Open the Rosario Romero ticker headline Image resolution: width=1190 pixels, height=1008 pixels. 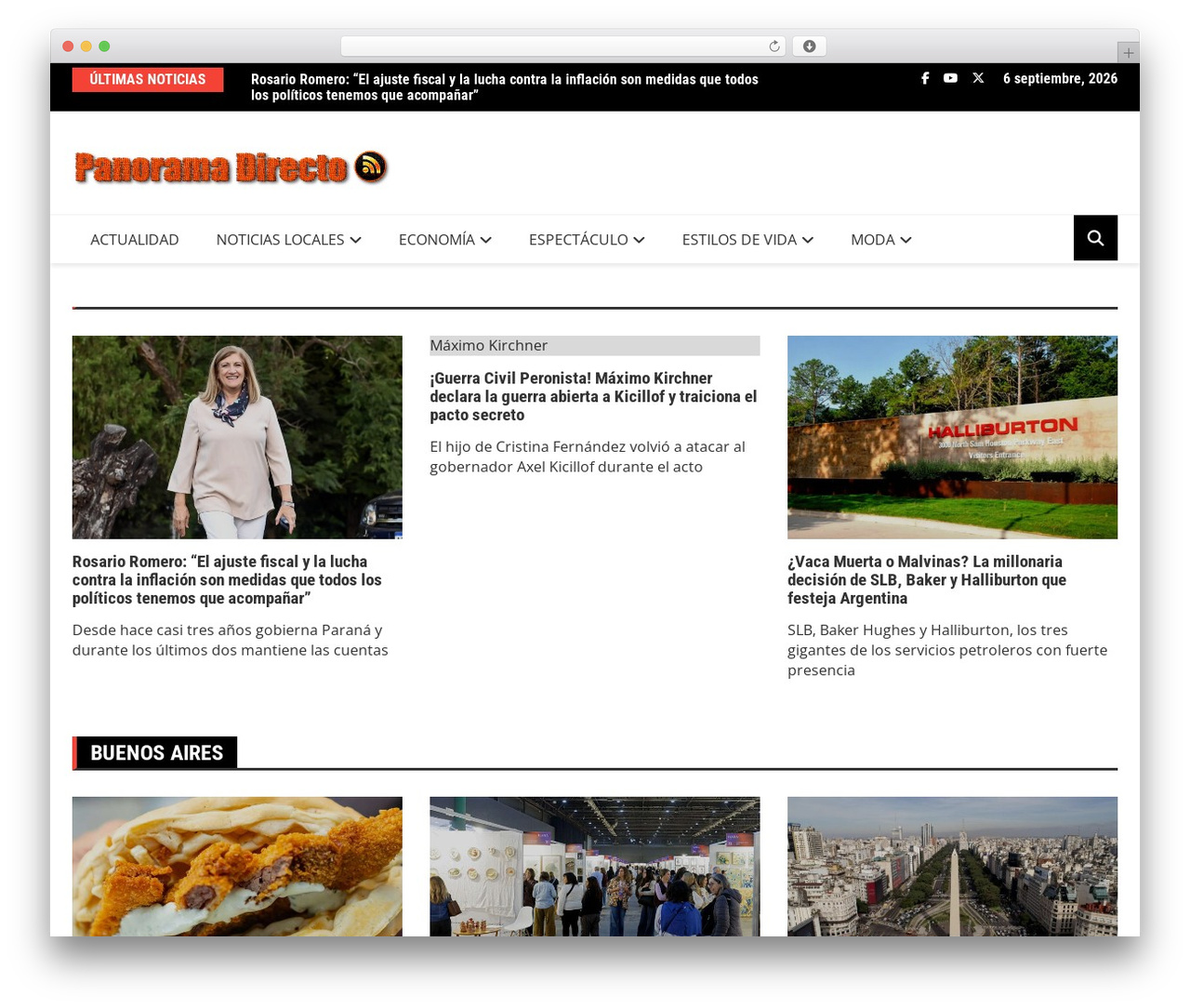505,87
